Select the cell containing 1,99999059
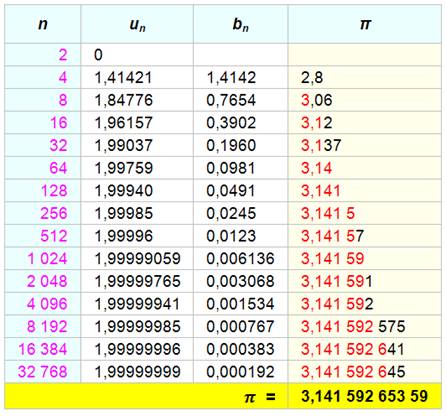 (x=137, y=259)
